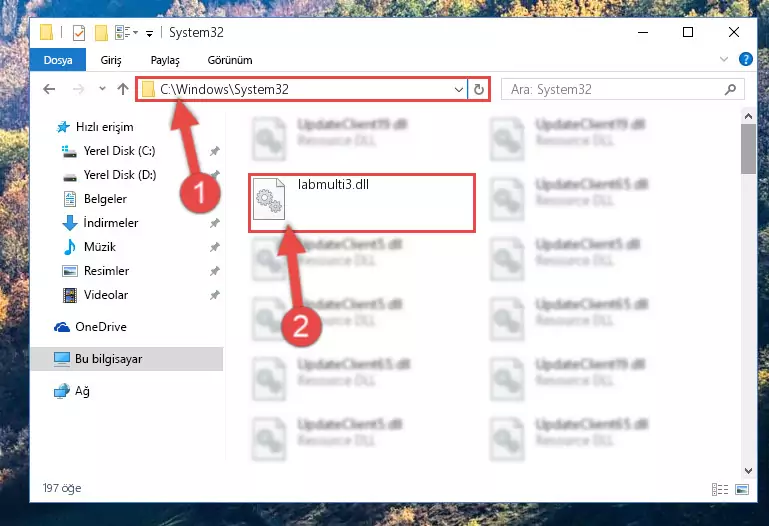Open the Videolar folder
Viewport: 769px width, 526px height.
pyautogui.click(x=105, y=295)
